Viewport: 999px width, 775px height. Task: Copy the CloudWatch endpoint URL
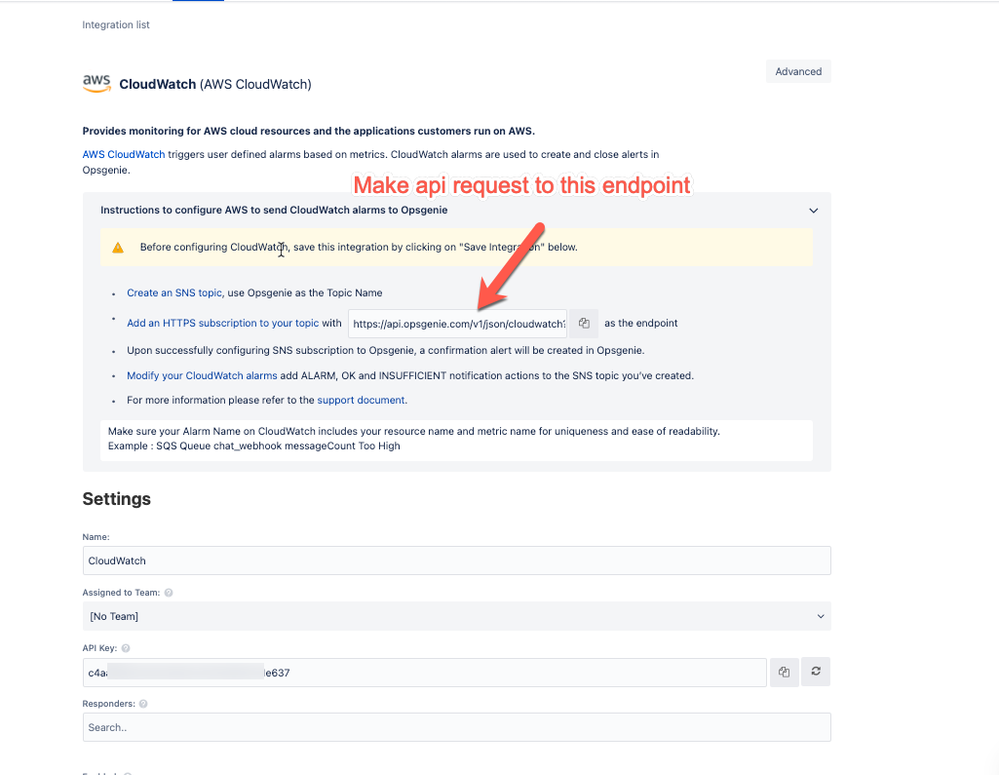tap(584, 324)
